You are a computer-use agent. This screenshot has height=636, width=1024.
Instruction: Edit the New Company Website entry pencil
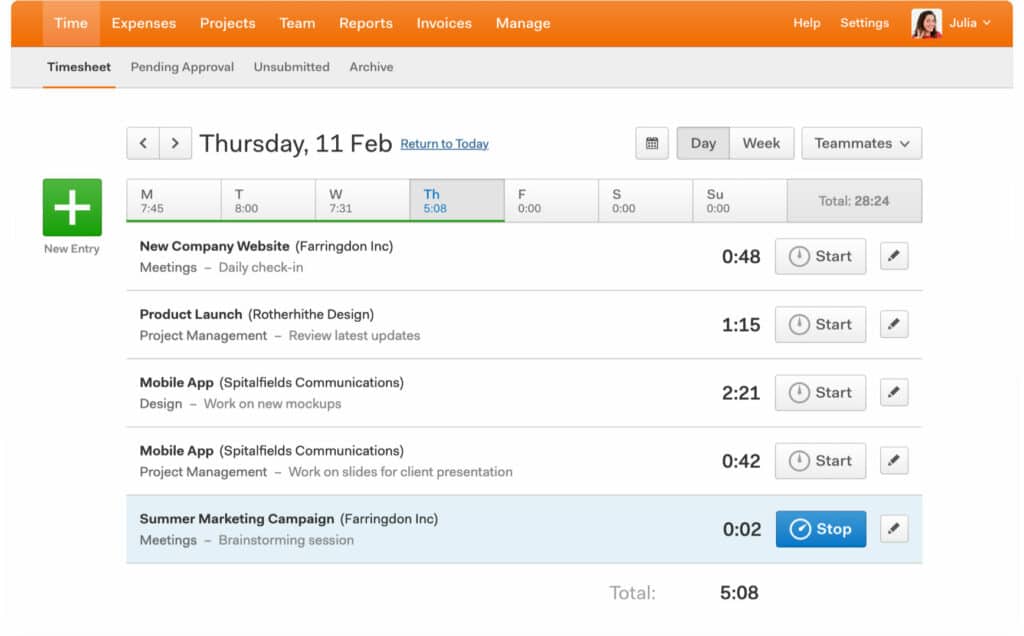(894, 256)
